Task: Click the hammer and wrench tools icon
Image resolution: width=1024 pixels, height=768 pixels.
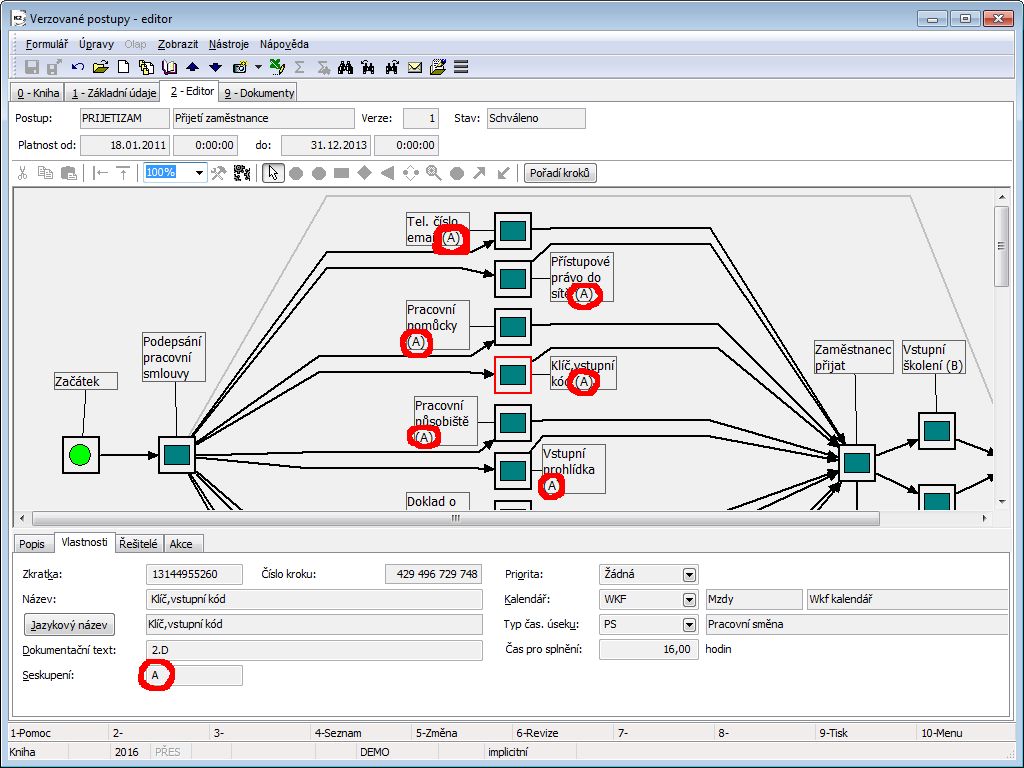Action: 218,173
